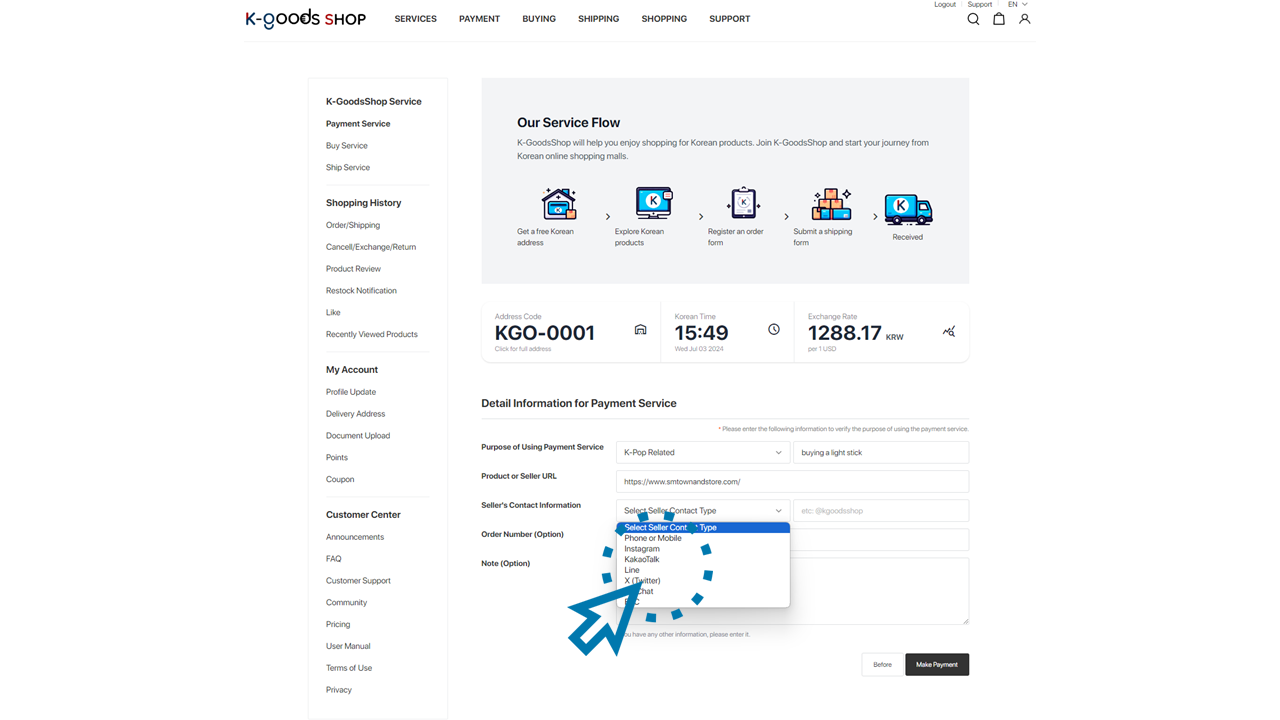
Task: Open the SHIPPING menu in top navigation
Action: tap(598, 19)
